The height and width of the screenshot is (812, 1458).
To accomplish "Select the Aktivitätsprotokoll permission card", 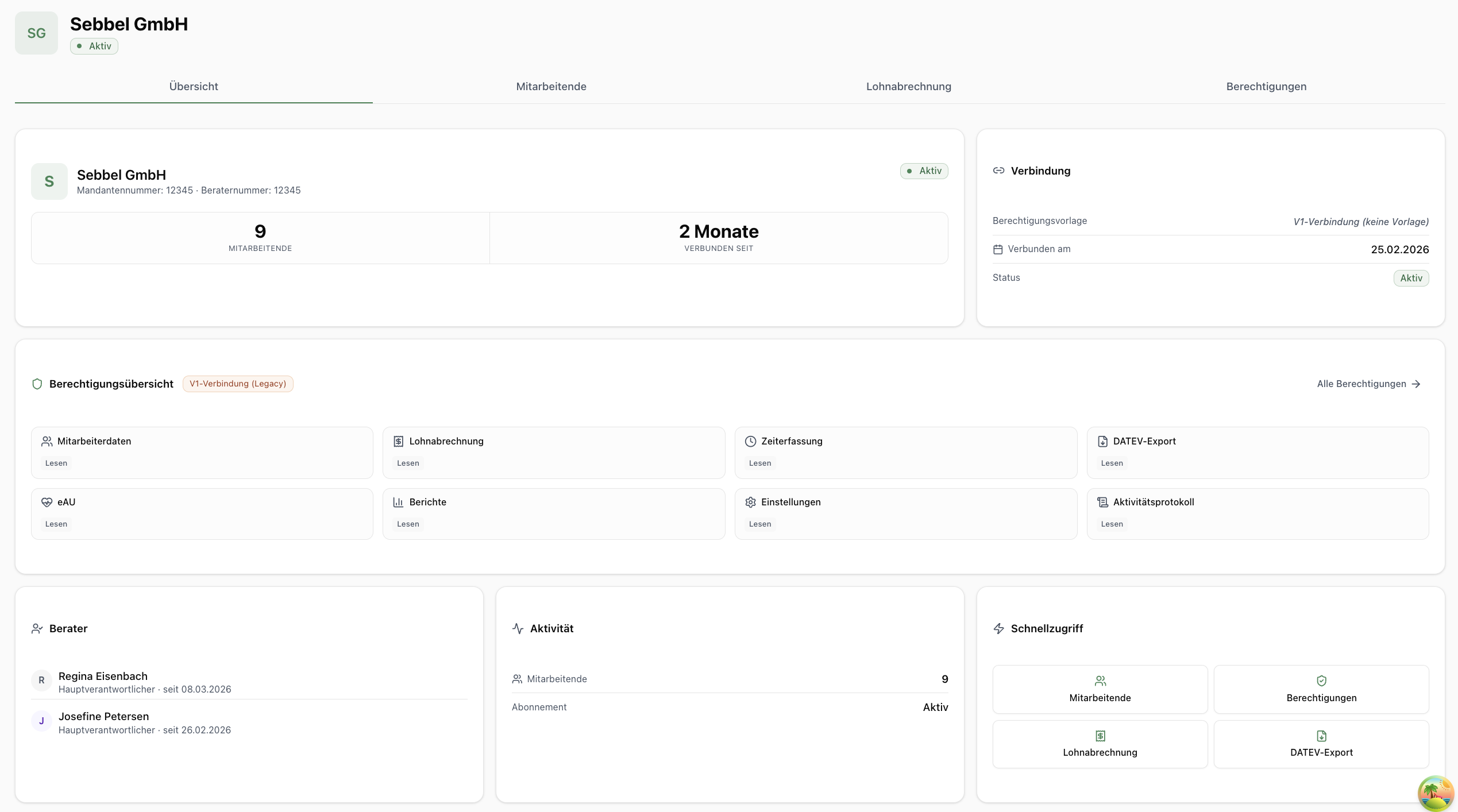I will coord(1258,514).
